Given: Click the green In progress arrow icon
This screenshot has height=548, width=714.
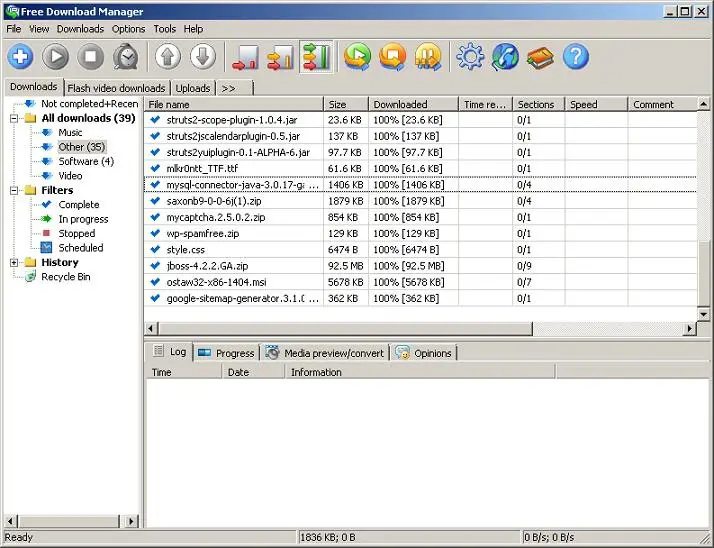Looking at the screenshot, I should [x=46, y=219].
